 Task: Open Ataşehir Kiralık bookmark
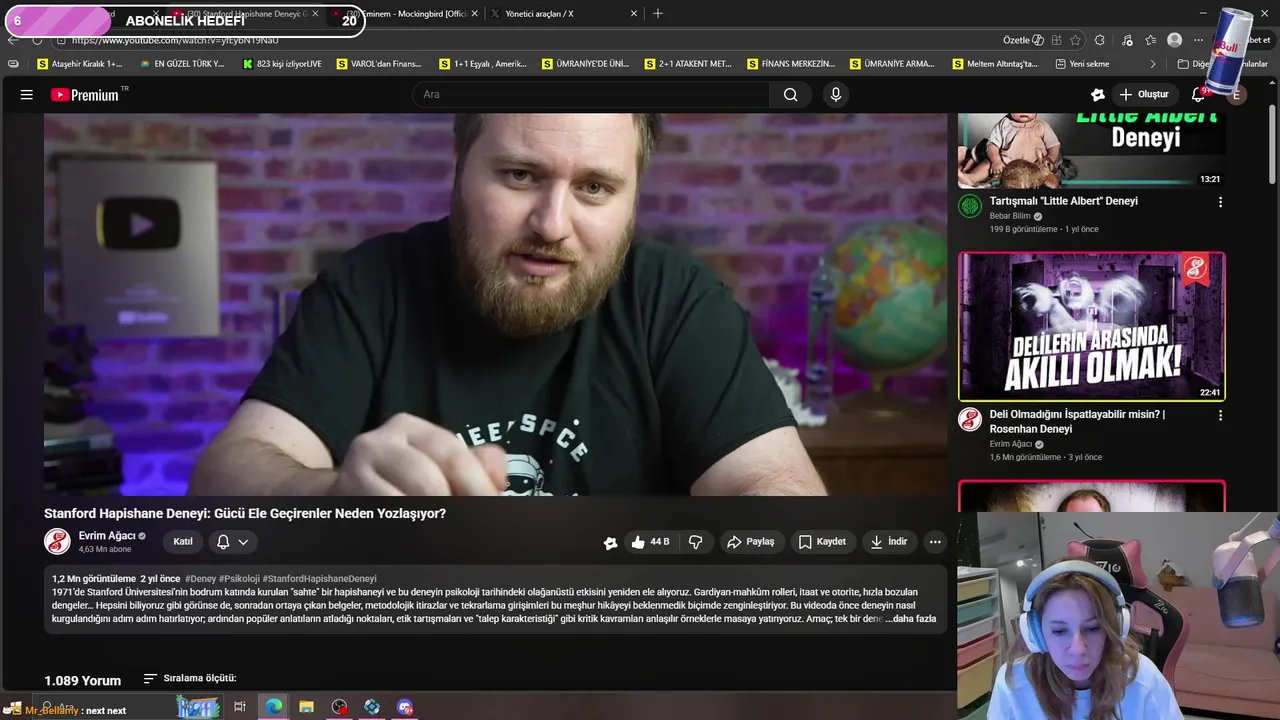click(79, 64)
